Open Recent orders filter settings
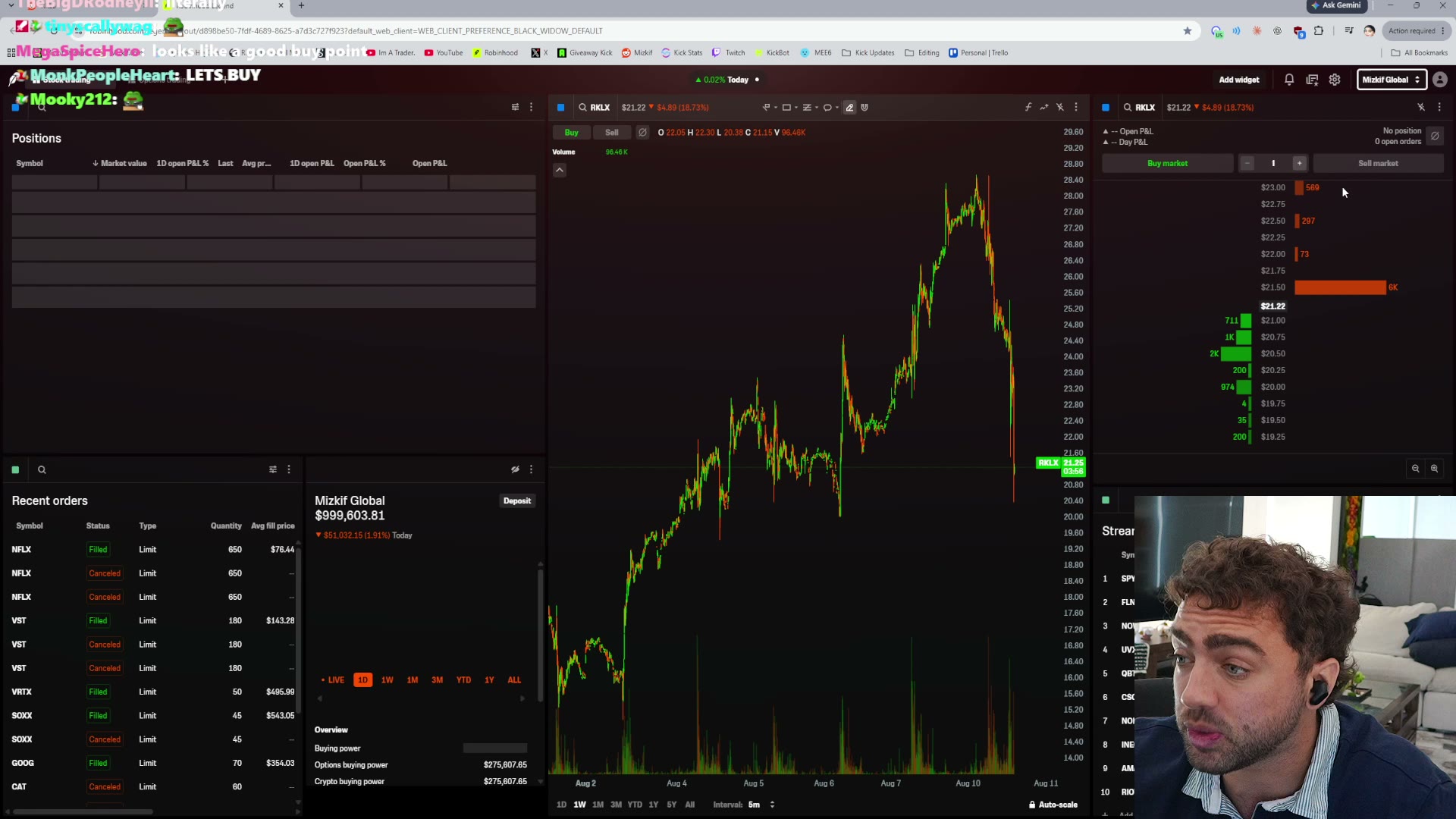Screen dimensions: 1456x819 click(273, 470)
